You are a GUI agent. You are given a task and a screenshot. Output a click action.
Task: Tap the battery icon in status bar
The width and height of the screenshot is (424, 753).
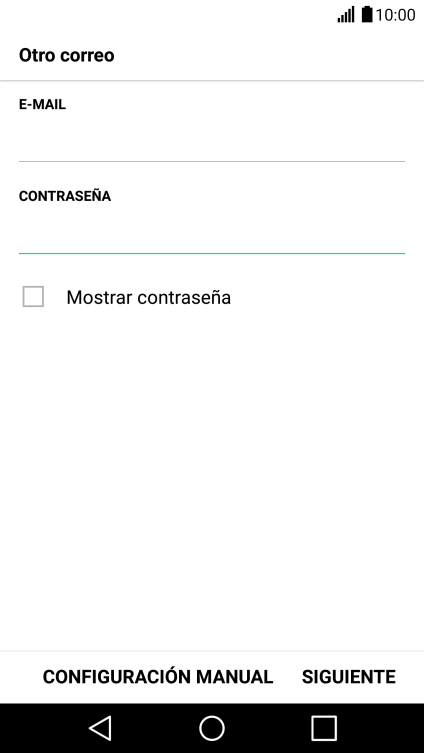point(367,14)
